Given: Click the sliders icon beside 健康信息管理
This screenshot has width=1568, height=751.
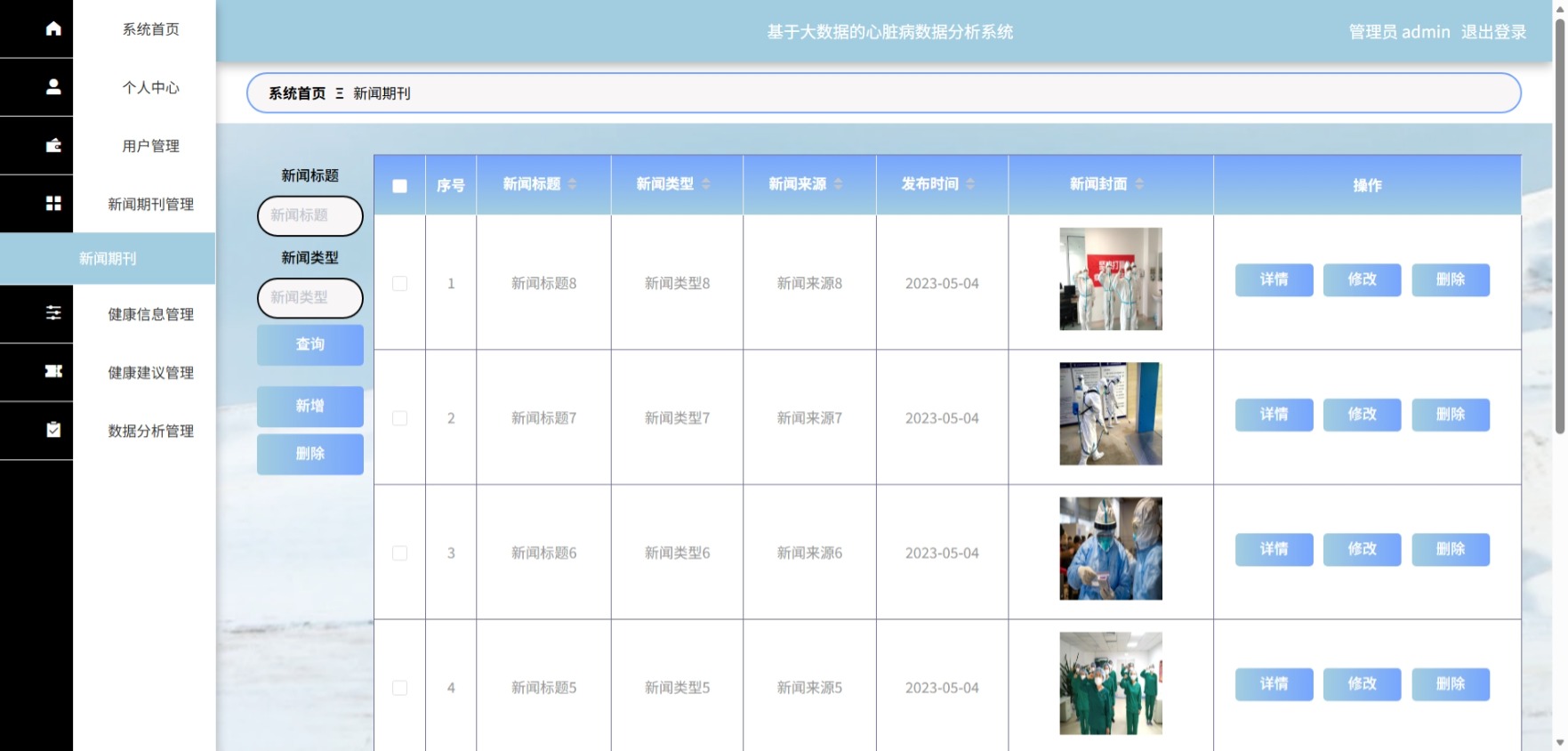Looking at the screenshot, I should (x=53, y=313).
